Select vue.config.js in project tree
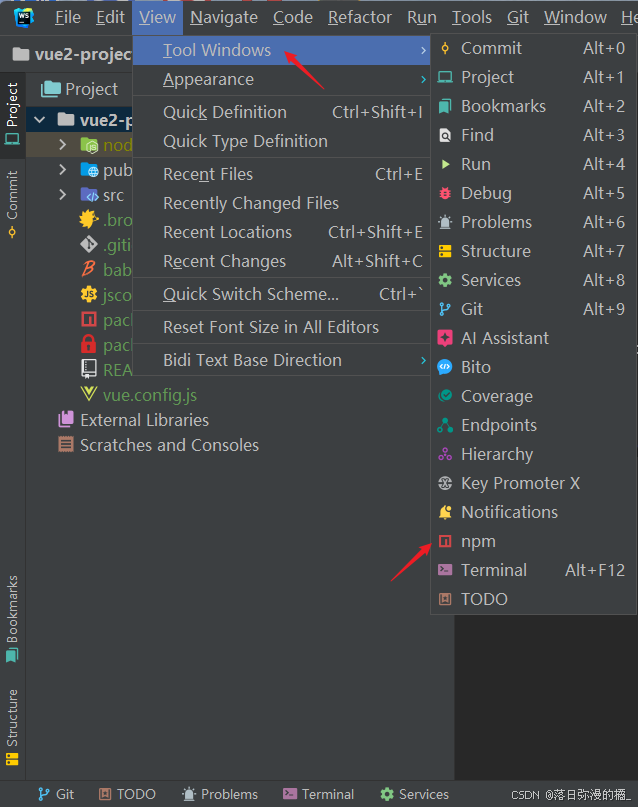The image size is (638, 807). click(x=150, y=395)
